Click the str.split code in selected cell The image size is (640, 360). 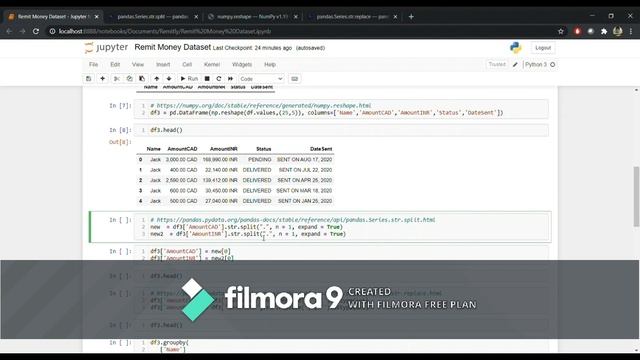pyautogui.click(x=341, y=227)
